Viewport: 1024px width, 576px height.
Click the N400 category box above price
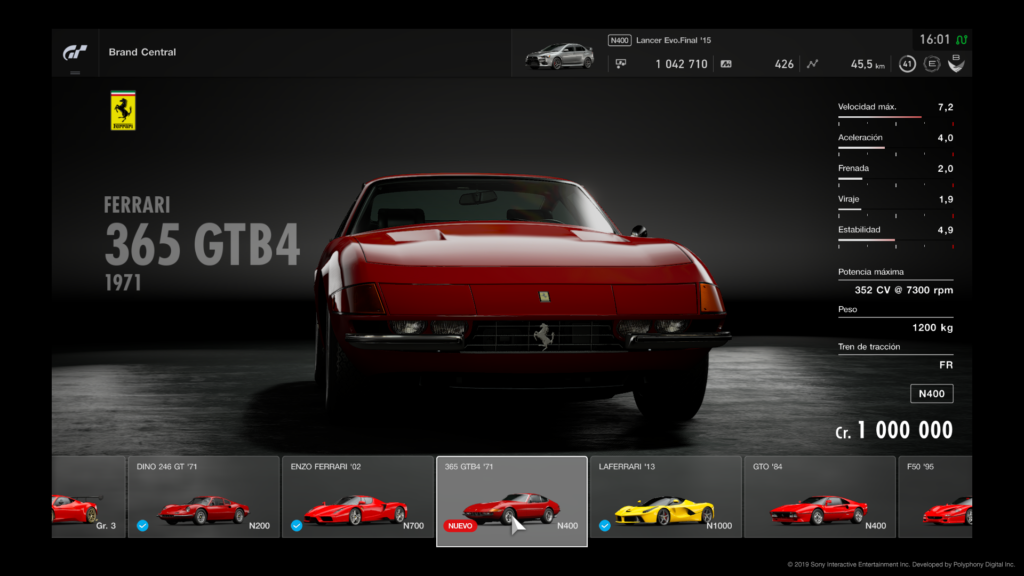pos(931,394)
